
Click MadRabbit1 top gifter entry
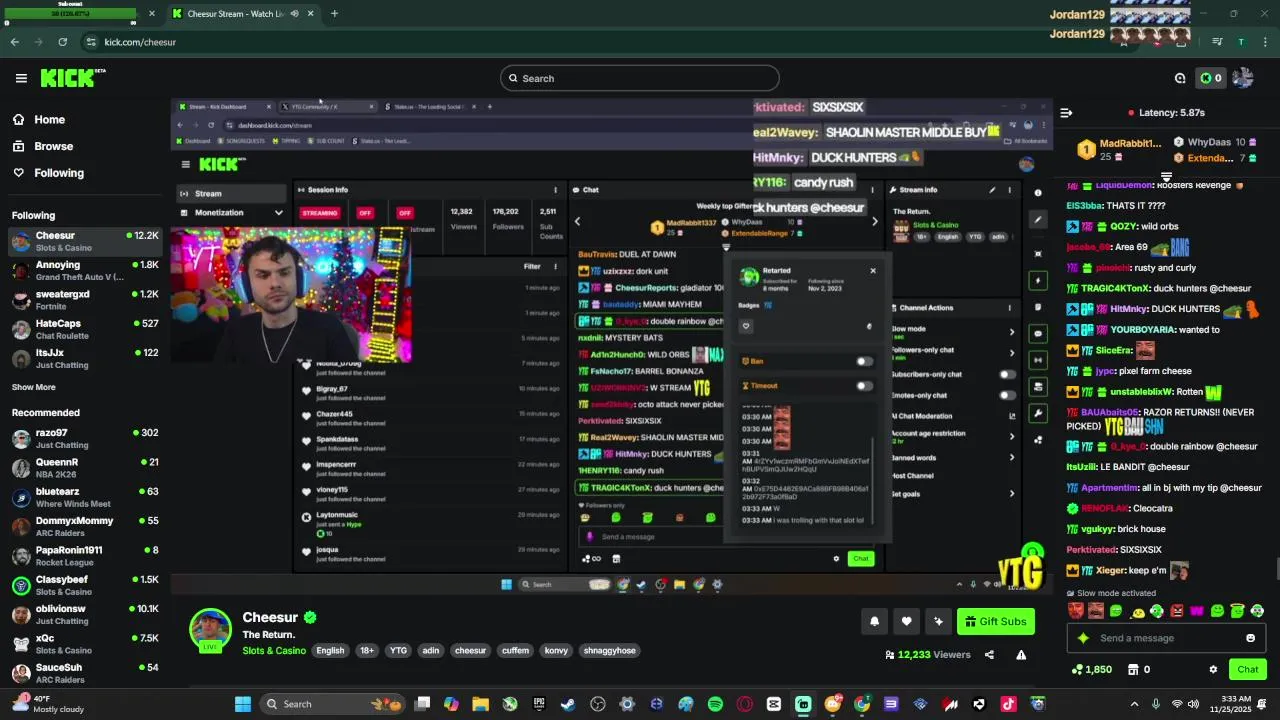coord(1120,150)
